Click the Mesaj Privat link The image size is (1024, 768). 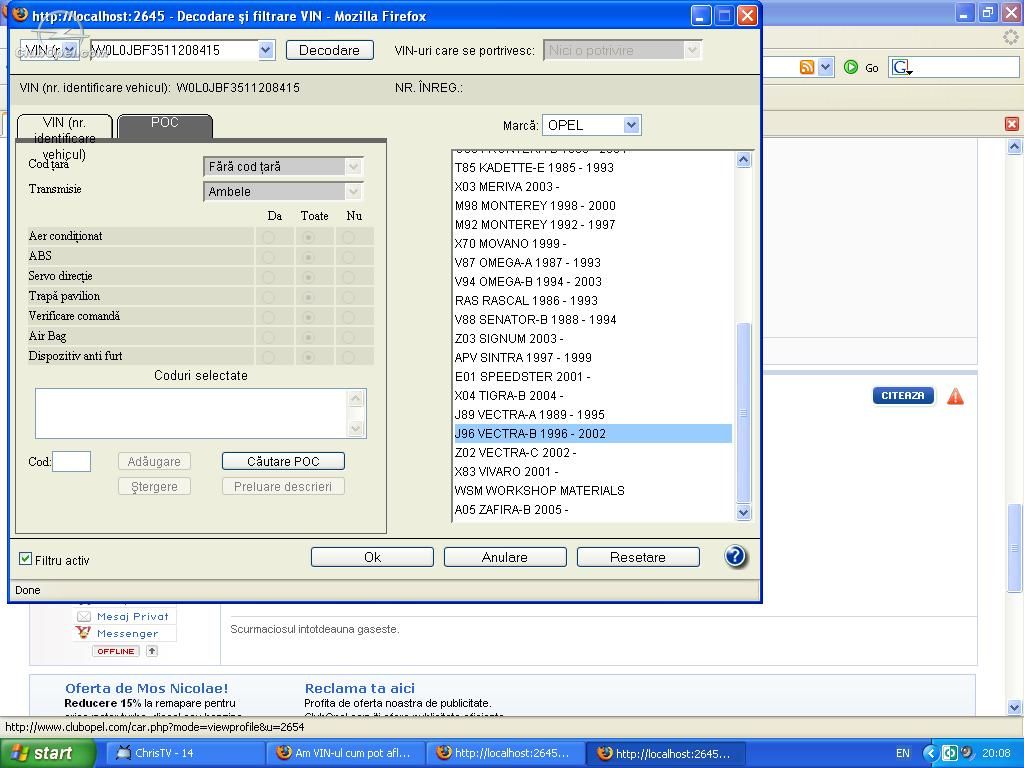[133, 616]
